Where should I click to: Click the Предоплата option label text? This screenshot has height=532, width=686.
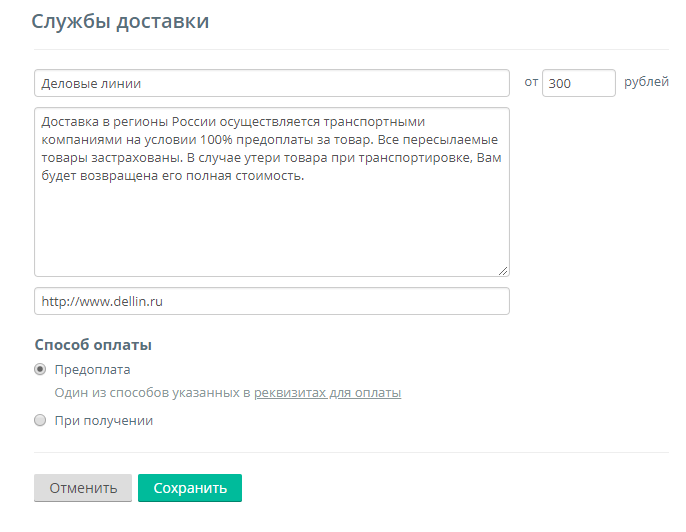[92, 370]
